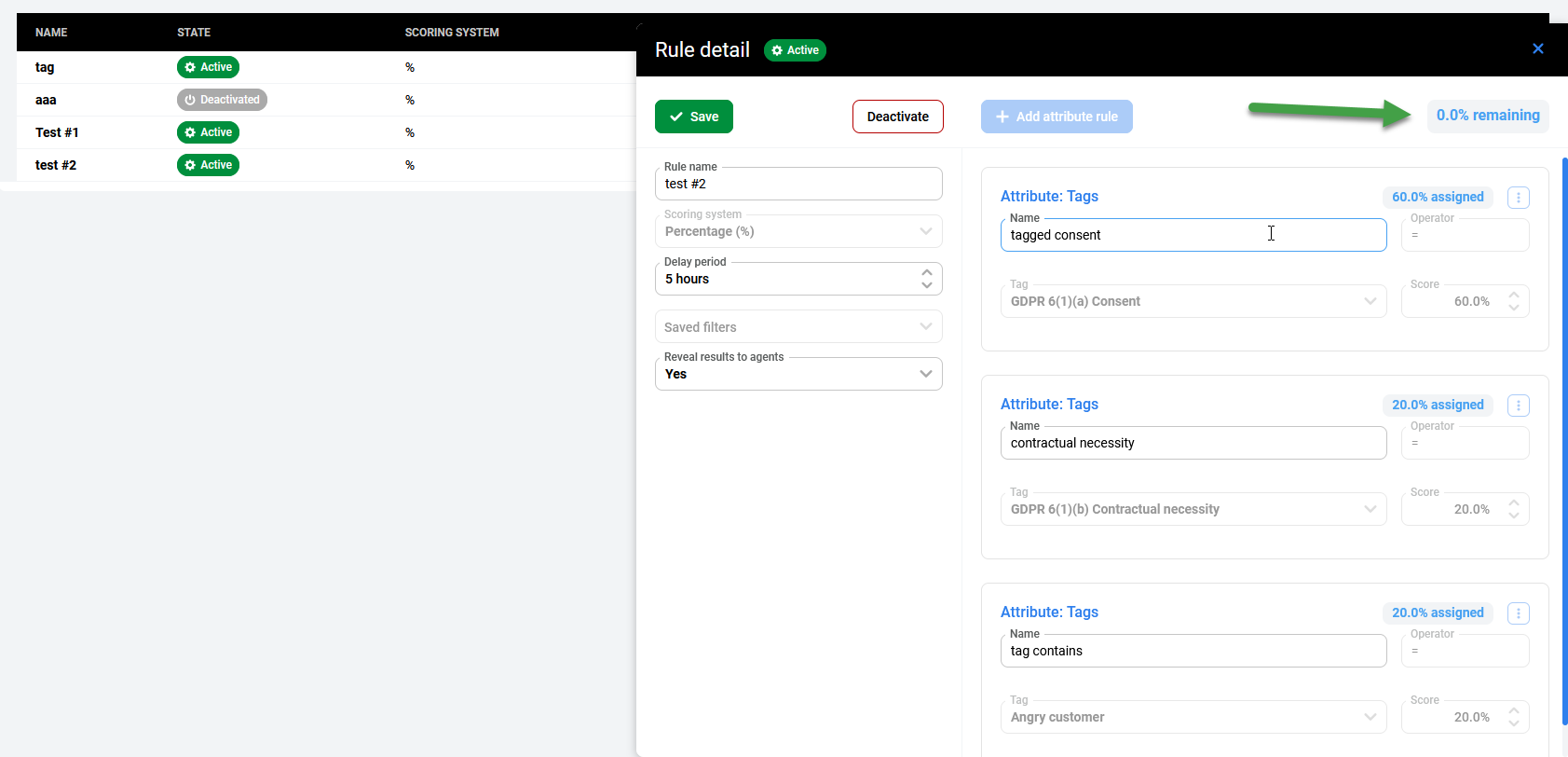Open the Saved filters dropdown
1568x757 pixels.
pyautogui.click(x=798, y=327)
